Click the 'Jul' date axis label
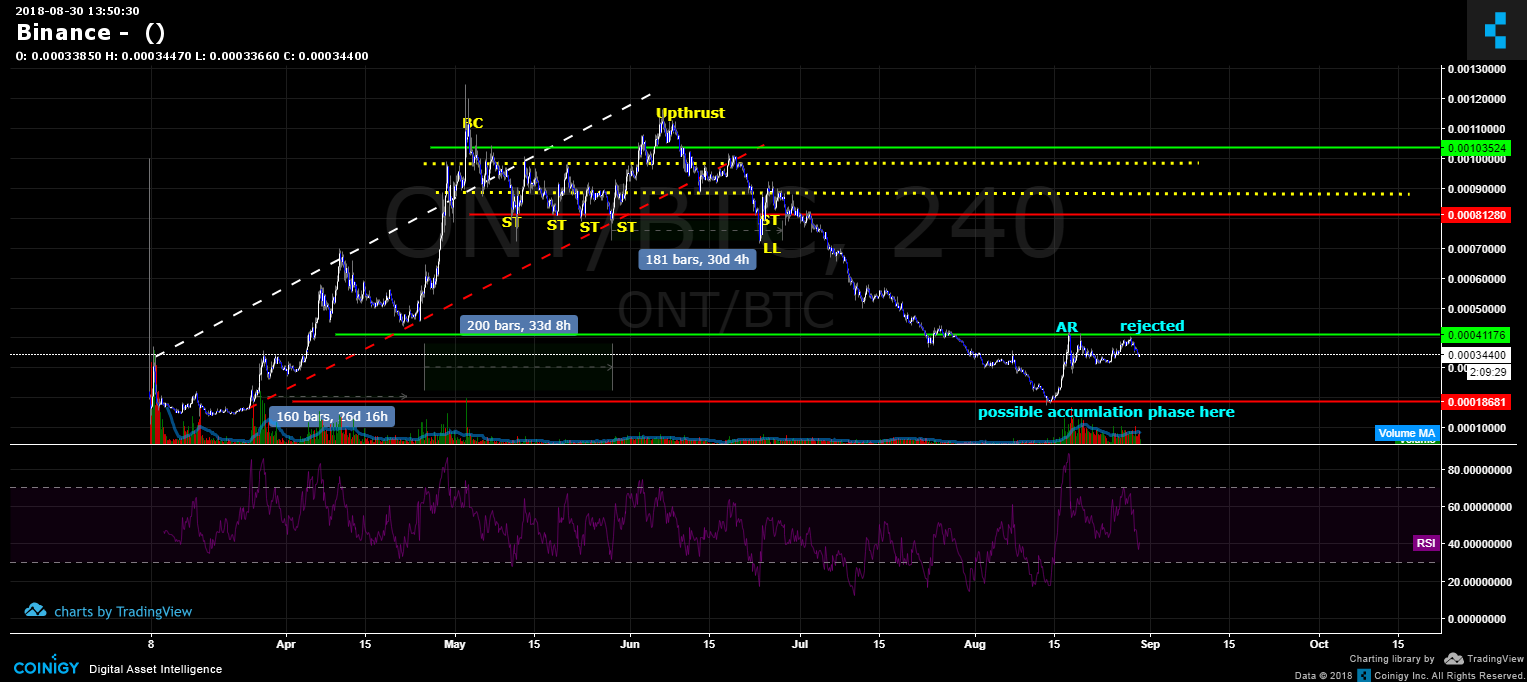This screenshot has height=682, width=1527. click(800, 644)
